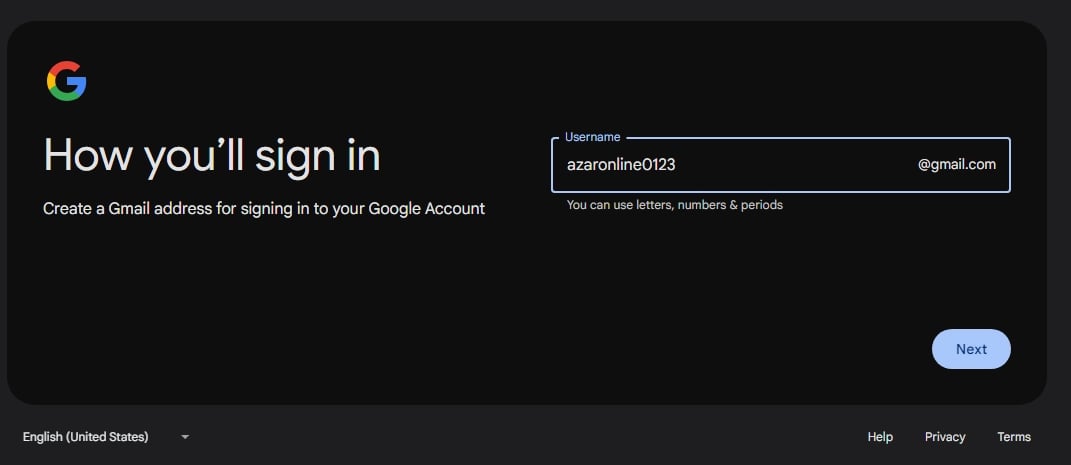Viewport: 1071px width, 465px height.
Task: Open the Help link
Action: click(880, 437)
